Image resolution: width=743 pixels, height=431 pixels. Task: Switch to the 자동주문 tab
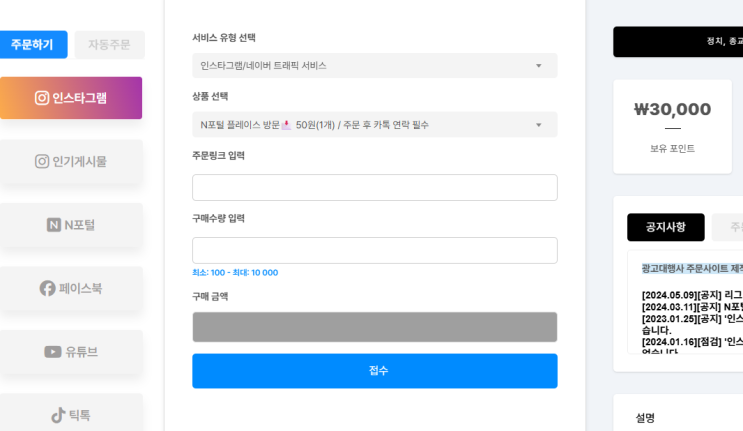(109, 45)
